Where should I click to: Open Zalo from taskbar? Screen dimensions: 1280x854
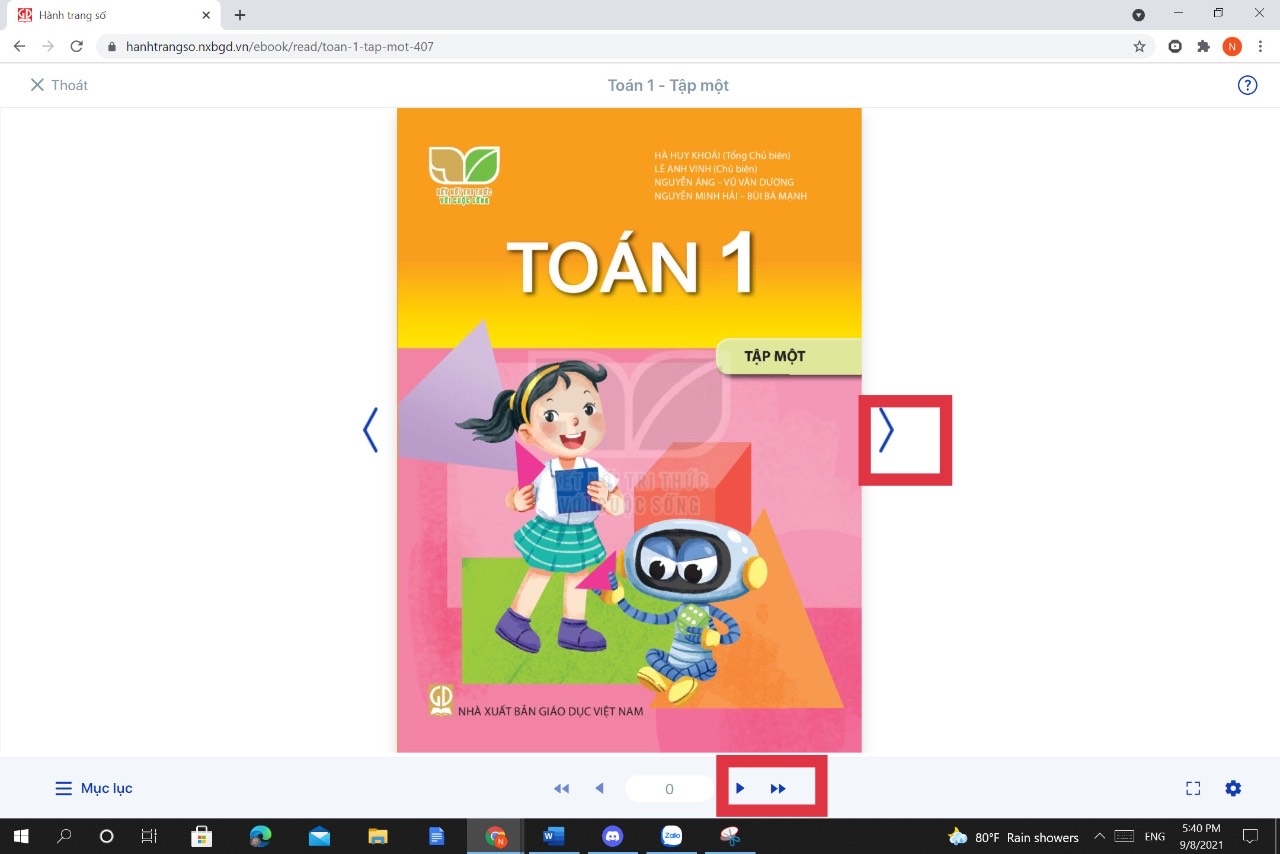(672, 836)
